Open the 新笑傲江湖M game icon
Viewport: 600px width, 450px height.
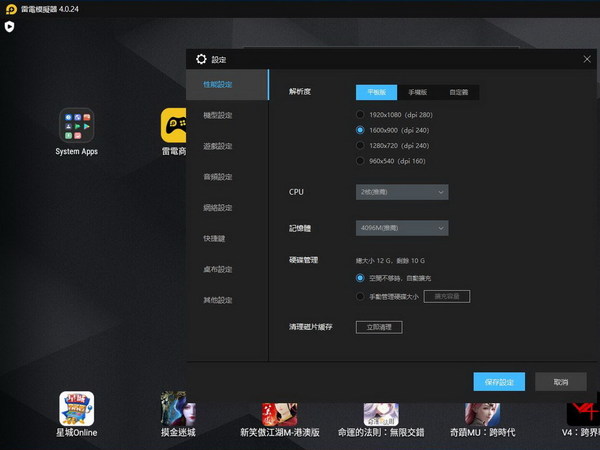[x=279, y=408]
